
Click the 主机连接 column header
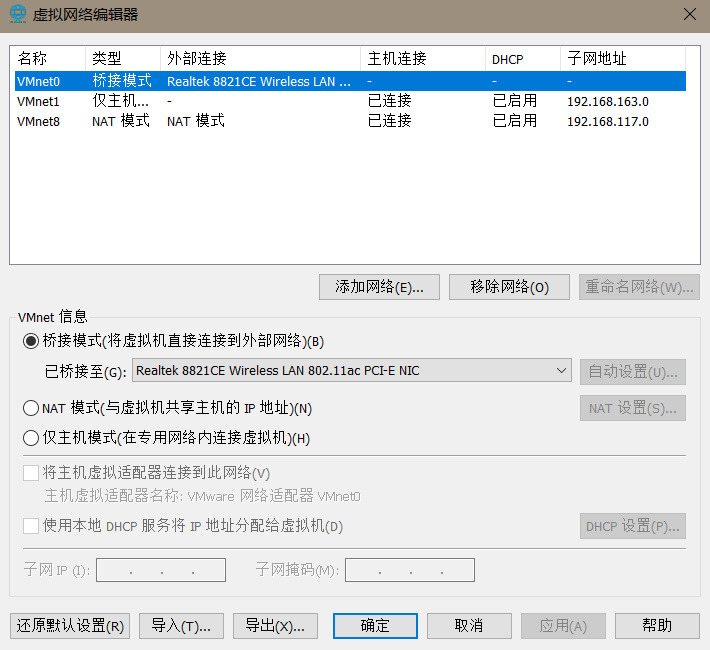coord(423,58)
